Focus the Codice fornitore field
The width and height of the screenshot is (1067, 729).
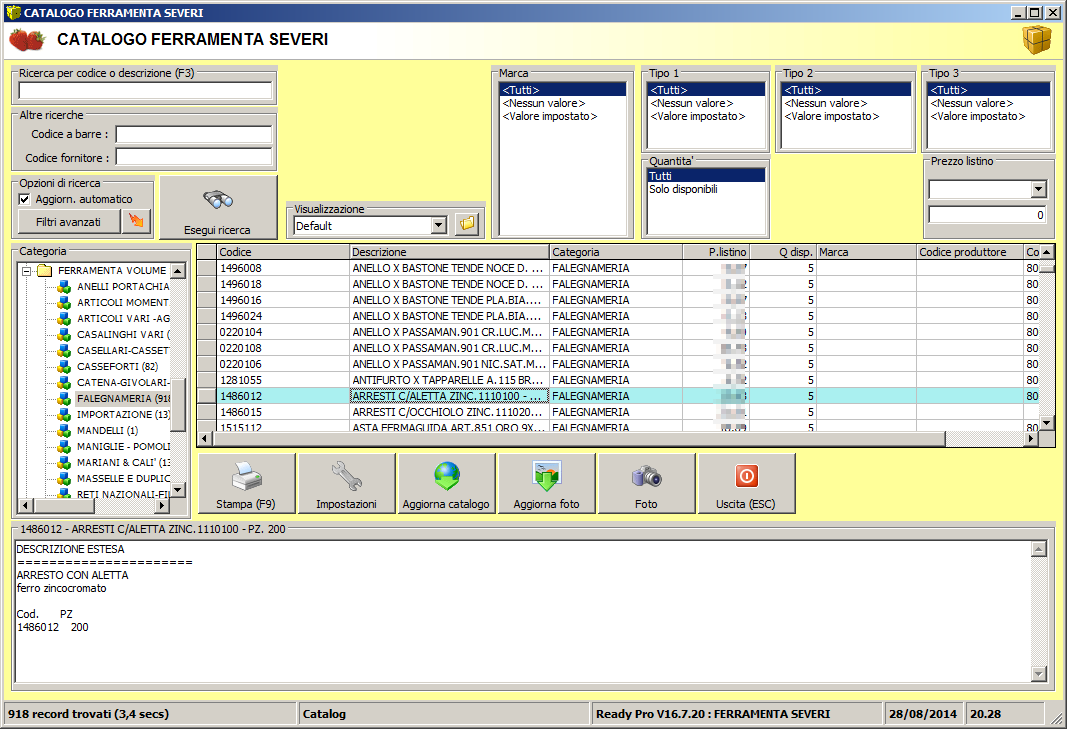click(194, 157)
